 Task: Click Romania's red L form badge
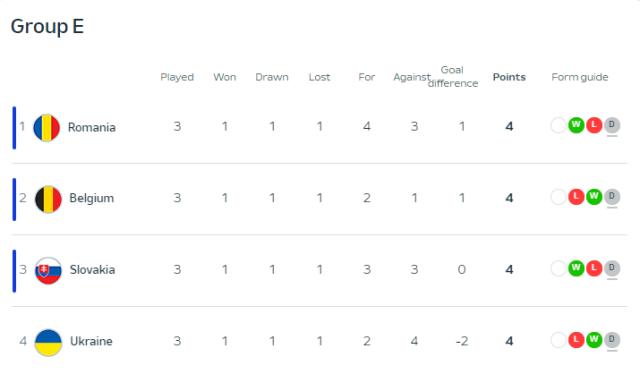[594, 125]
